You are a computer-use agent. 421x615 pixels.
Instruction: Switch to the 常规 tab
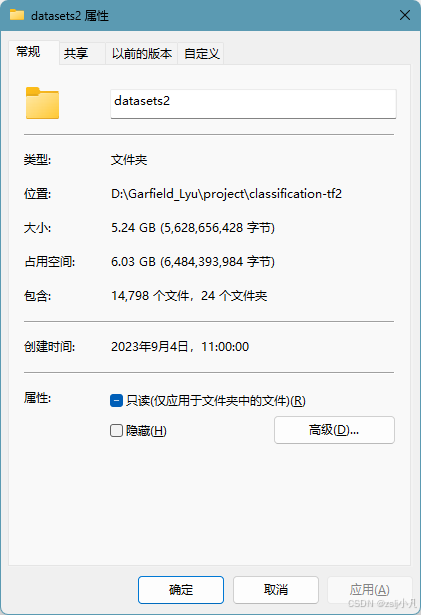point(28,52)
